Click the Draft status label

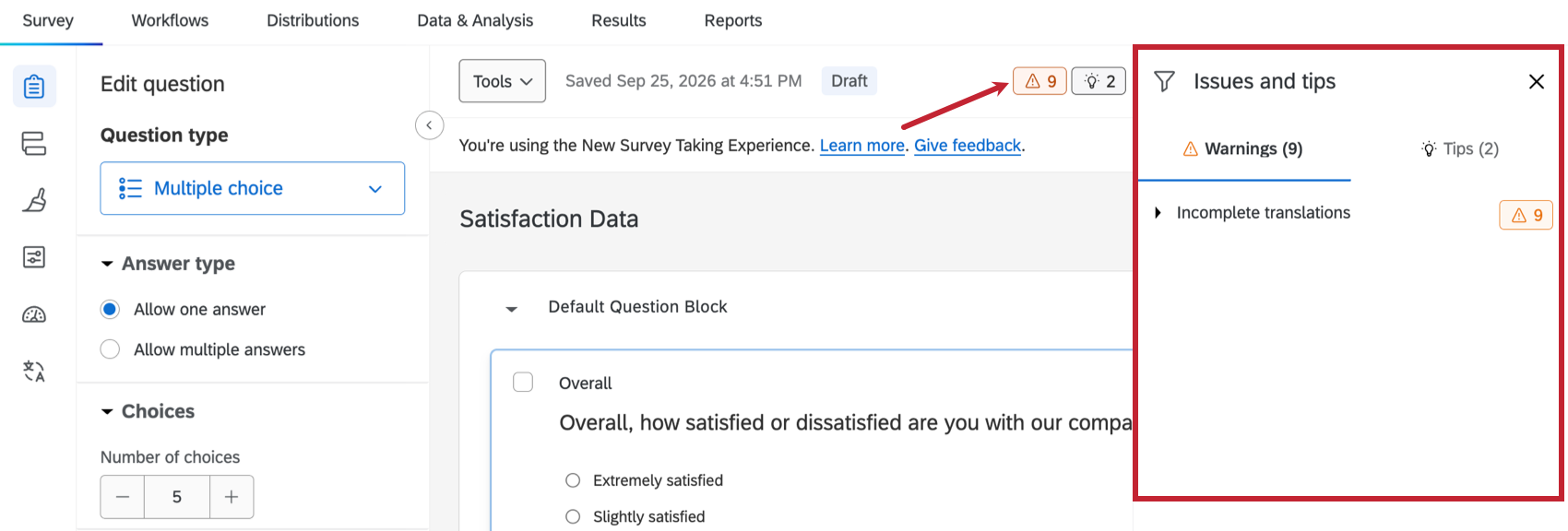point(849,81)
